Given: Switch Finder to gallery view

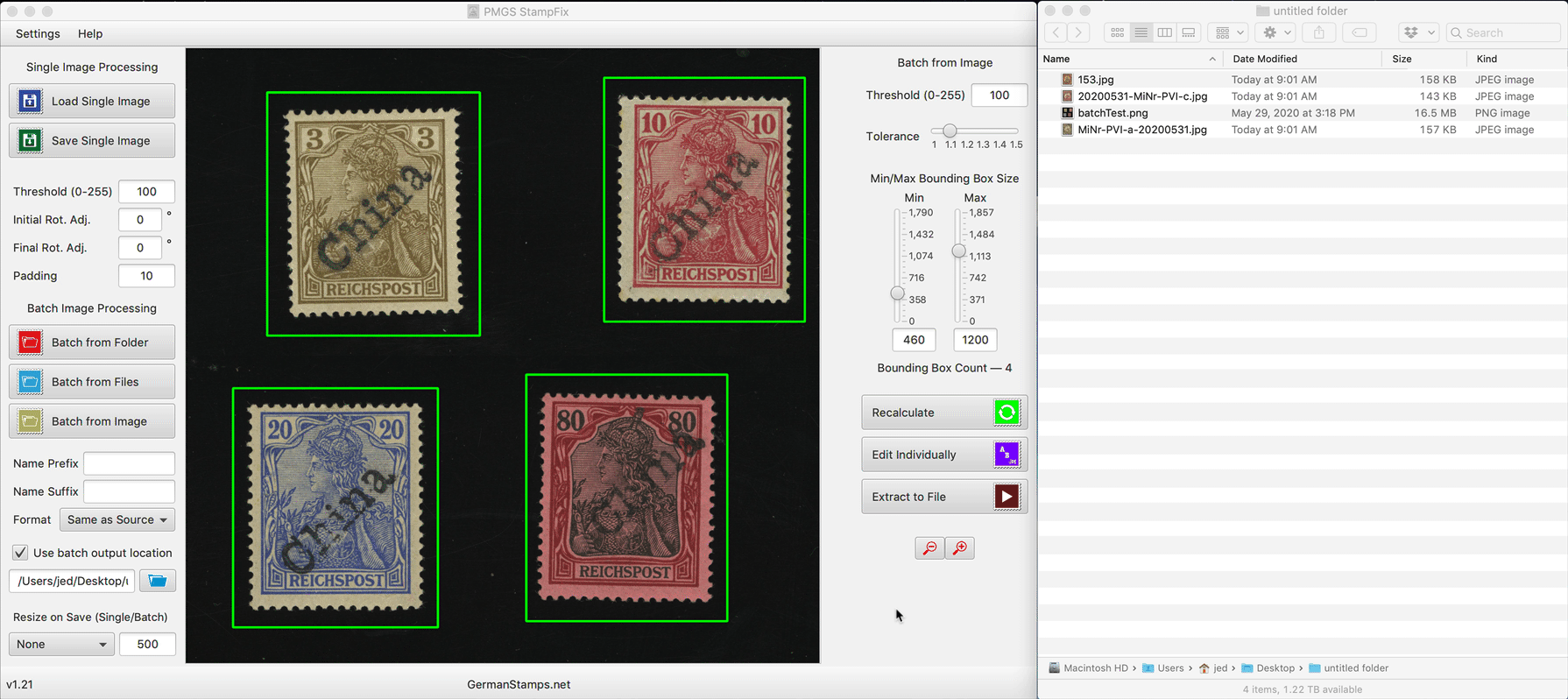Looking at the screenshot, I should click(x=1189, y=32).
